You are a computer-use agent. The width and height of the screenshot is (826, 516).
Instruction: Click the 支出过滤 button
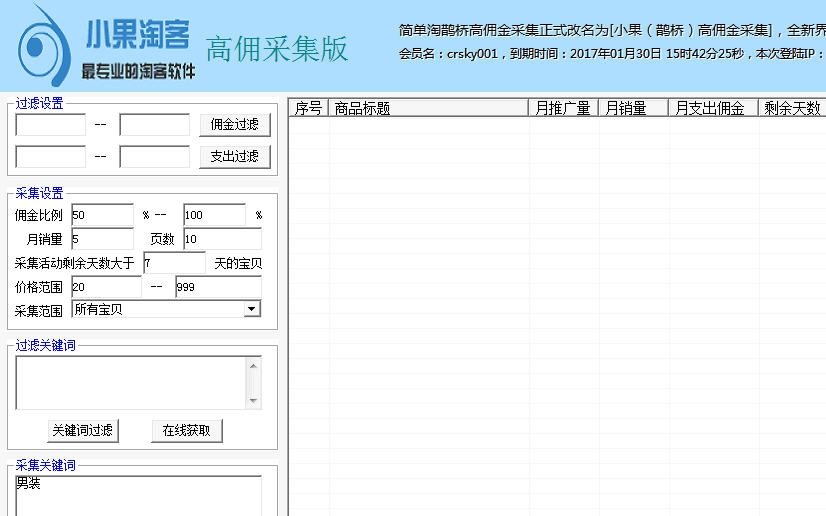(235, 156)
